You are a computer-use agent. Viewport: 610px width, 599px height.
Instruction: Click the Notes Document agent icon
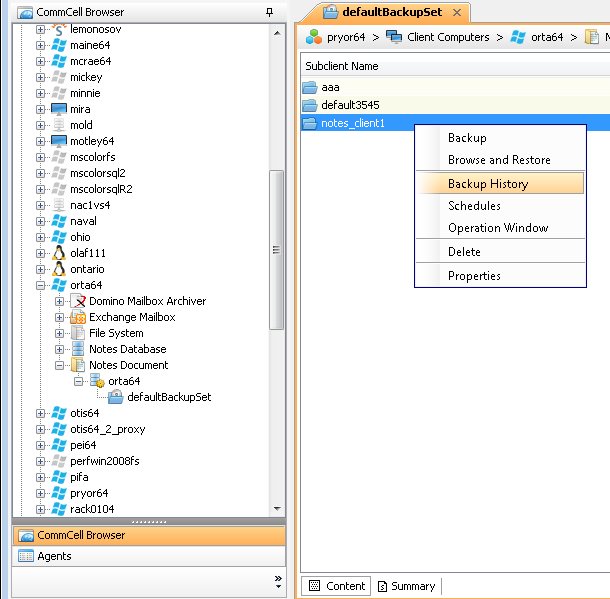click(x=78, y=365)
